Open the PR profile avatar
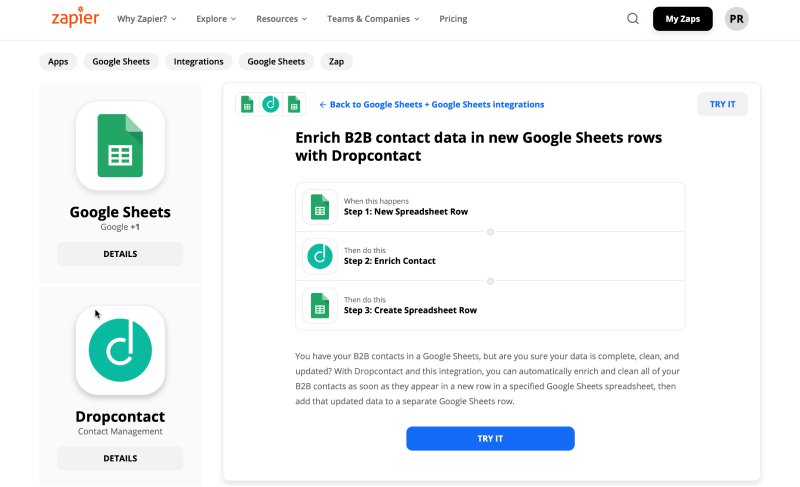The width and height of the screenshot is (800, 487). click(736, 19)
